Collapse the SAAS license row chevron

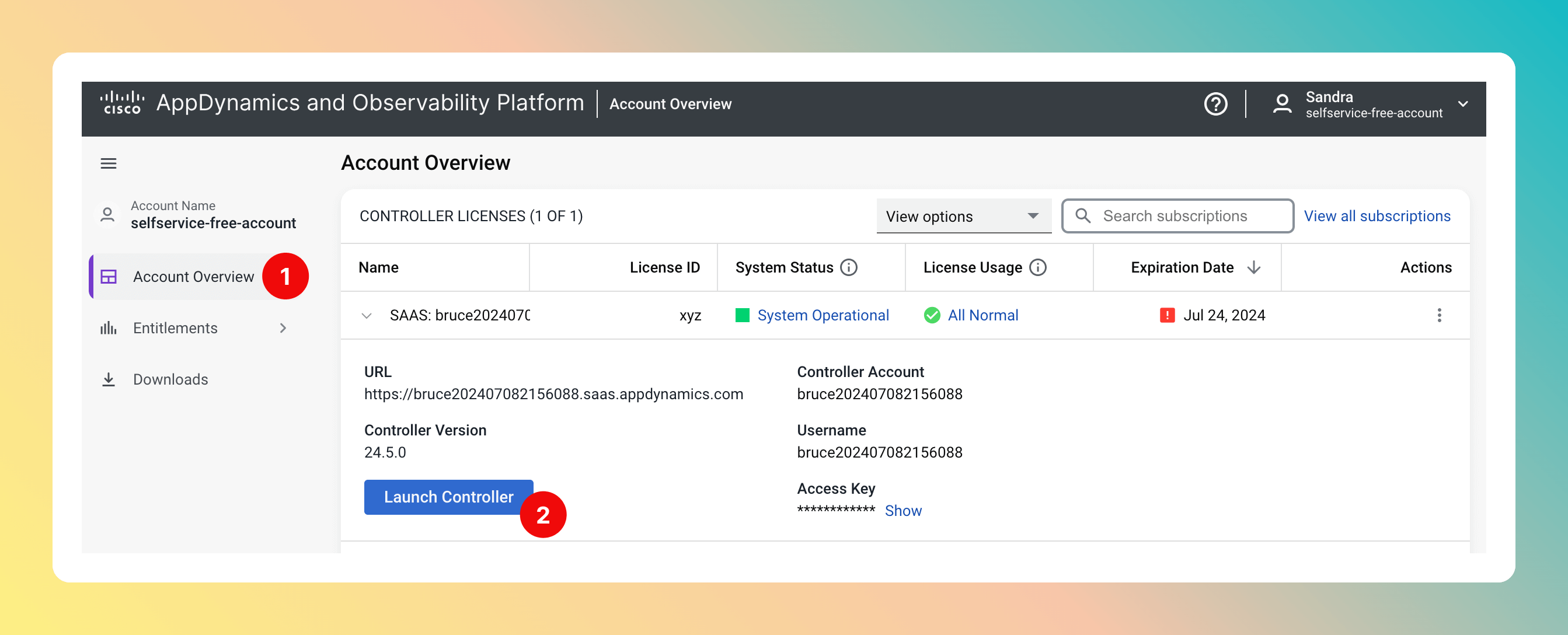pos(367,315)
